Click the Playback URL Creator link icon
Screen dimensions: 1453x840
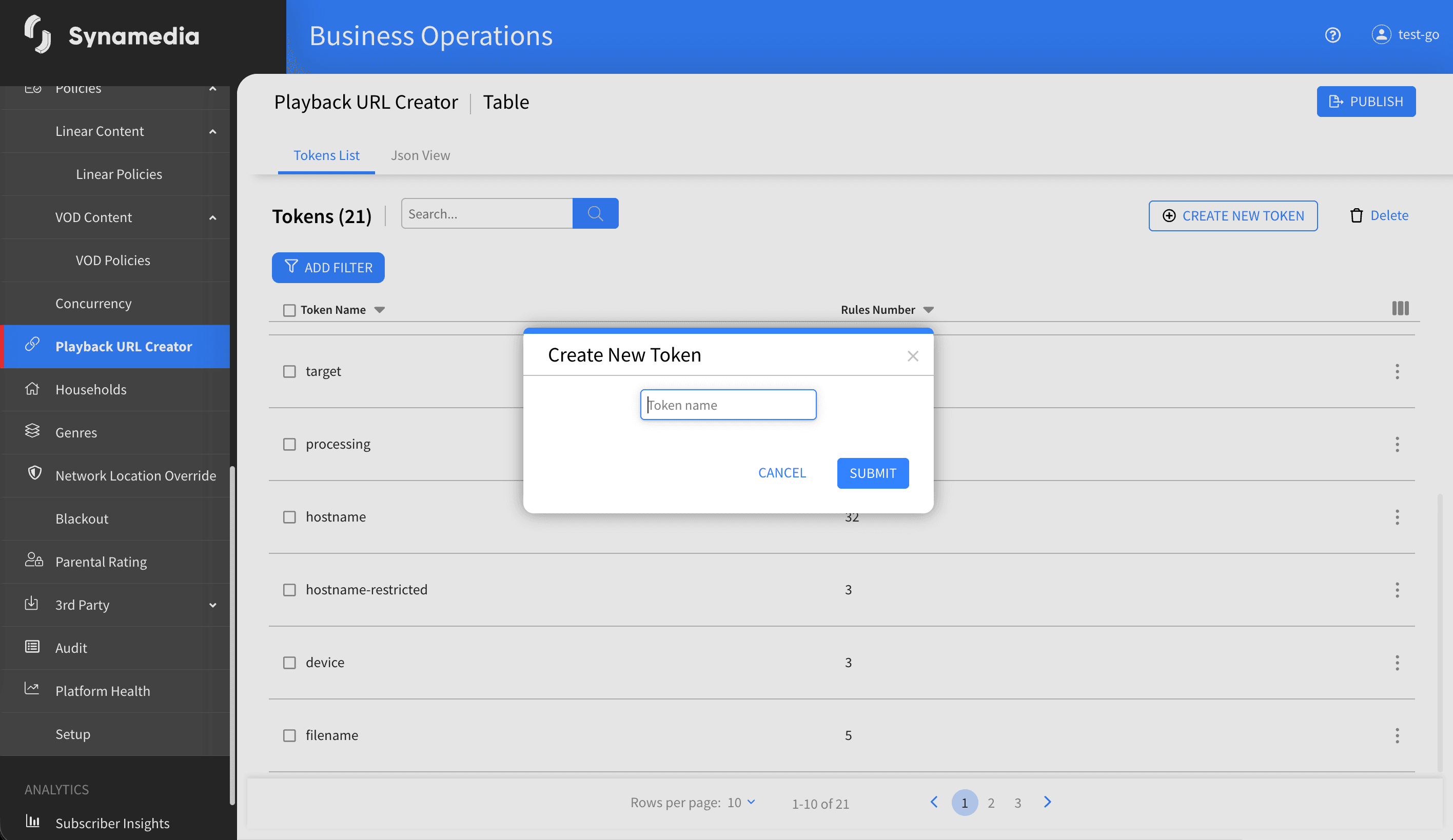click(32, 345)
